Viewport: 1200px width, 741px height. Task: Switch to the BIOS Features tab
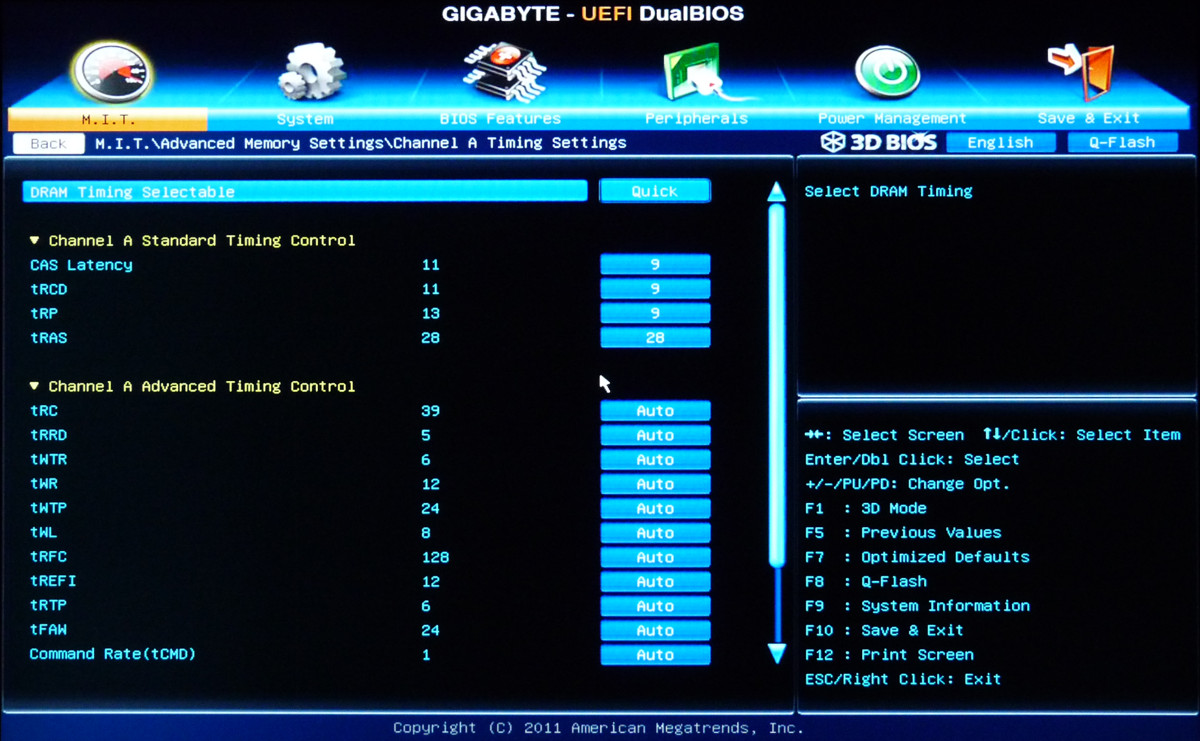[x=500, y=119]
